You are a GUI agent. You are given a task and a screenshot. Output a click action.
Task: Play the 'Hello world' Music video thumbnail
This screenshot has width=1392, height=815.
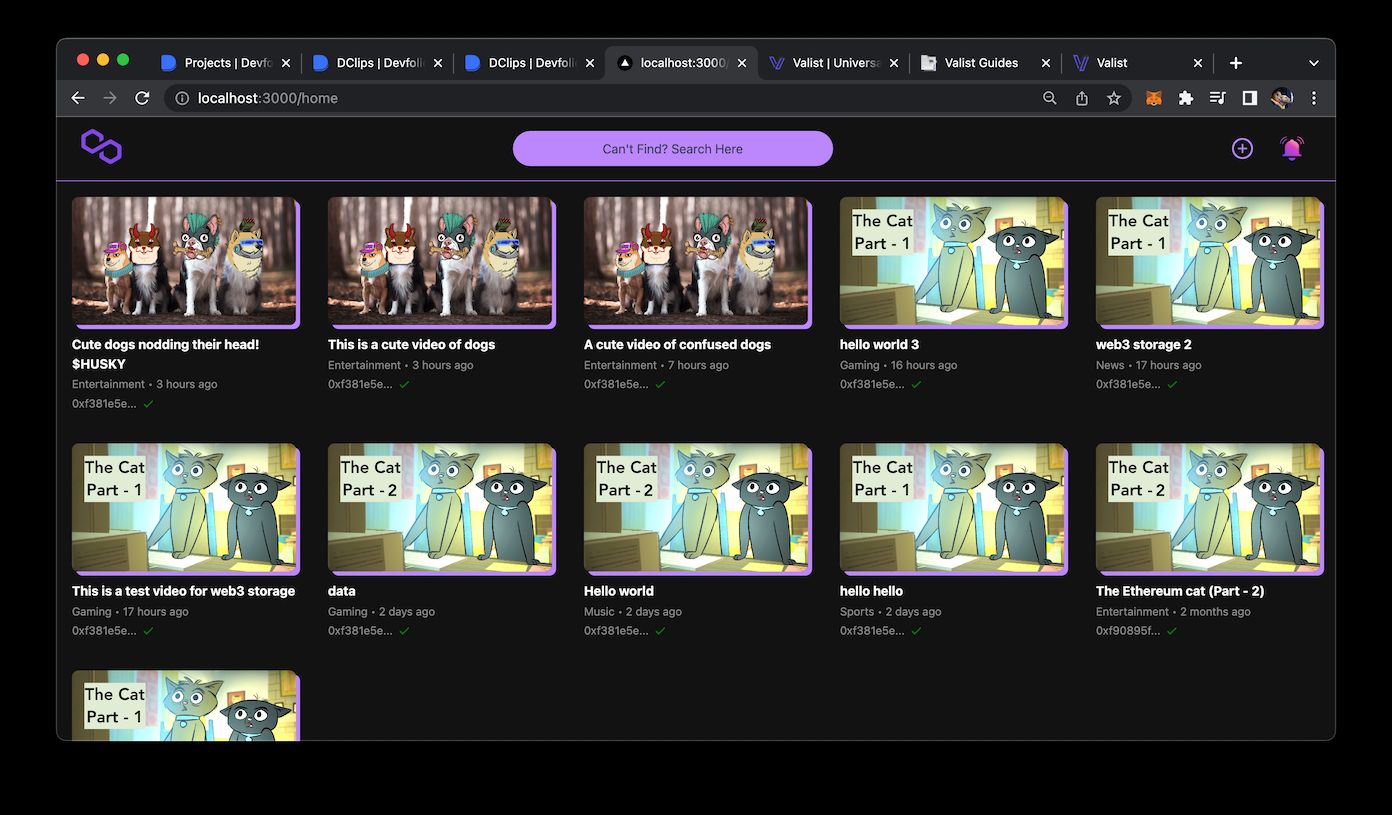coord(696,508)
